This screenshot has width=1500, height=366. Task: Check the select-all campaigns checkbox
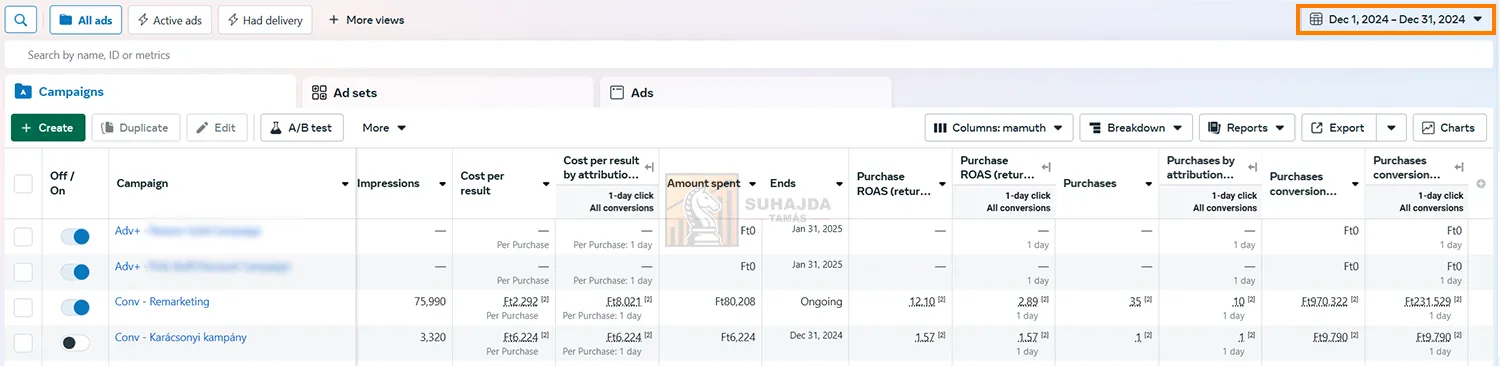click(23, 184)
